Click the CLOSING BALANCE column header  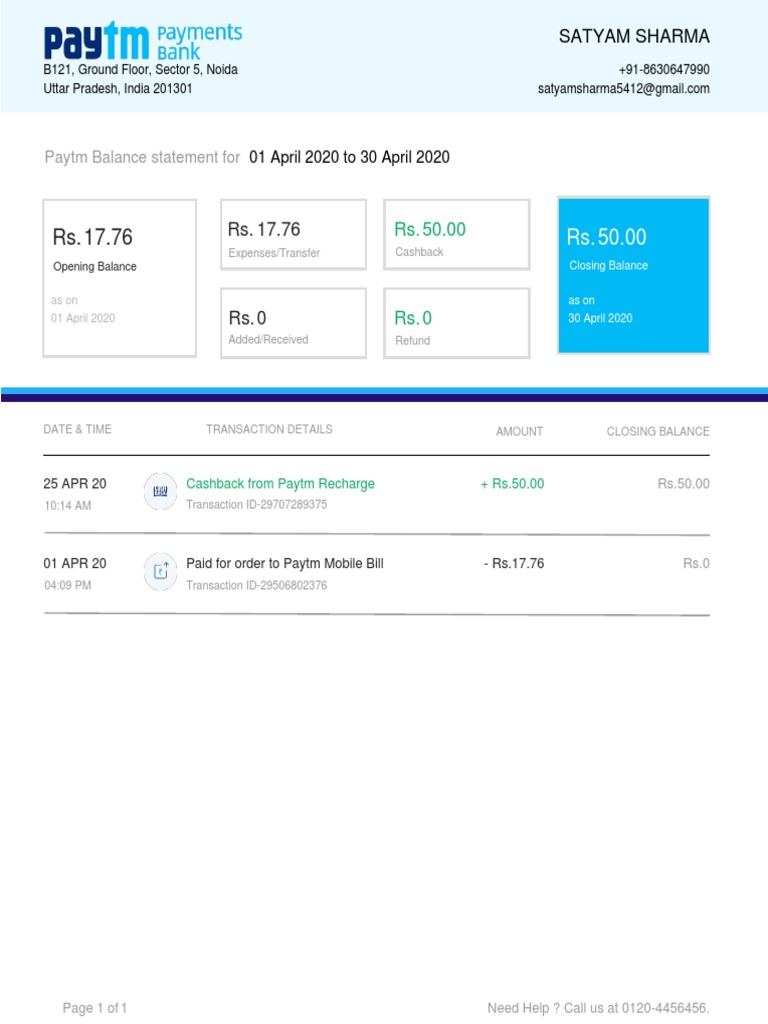pos(657,432)
